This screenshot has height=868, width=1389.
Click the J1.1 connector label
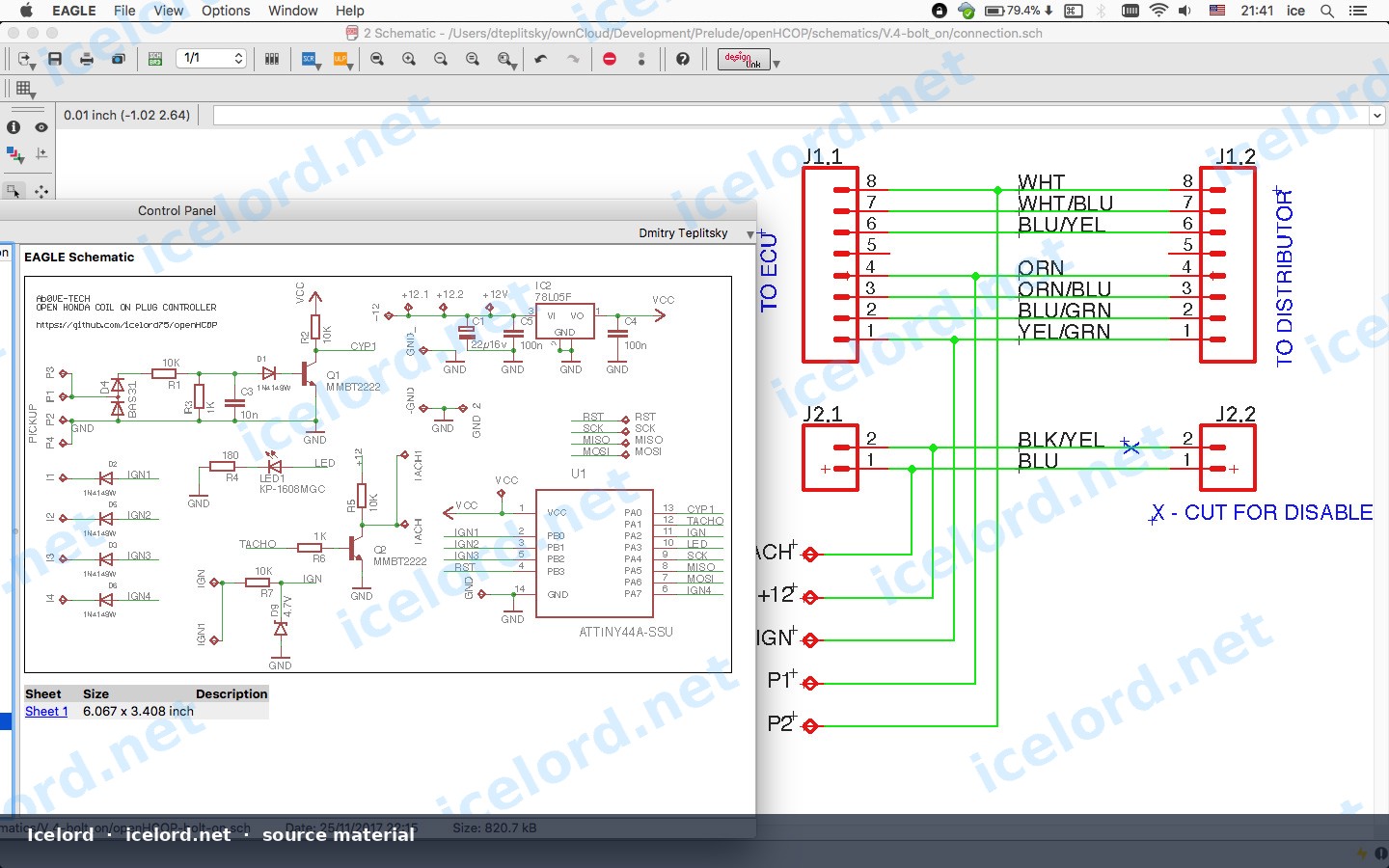click(x=823, y=156)
